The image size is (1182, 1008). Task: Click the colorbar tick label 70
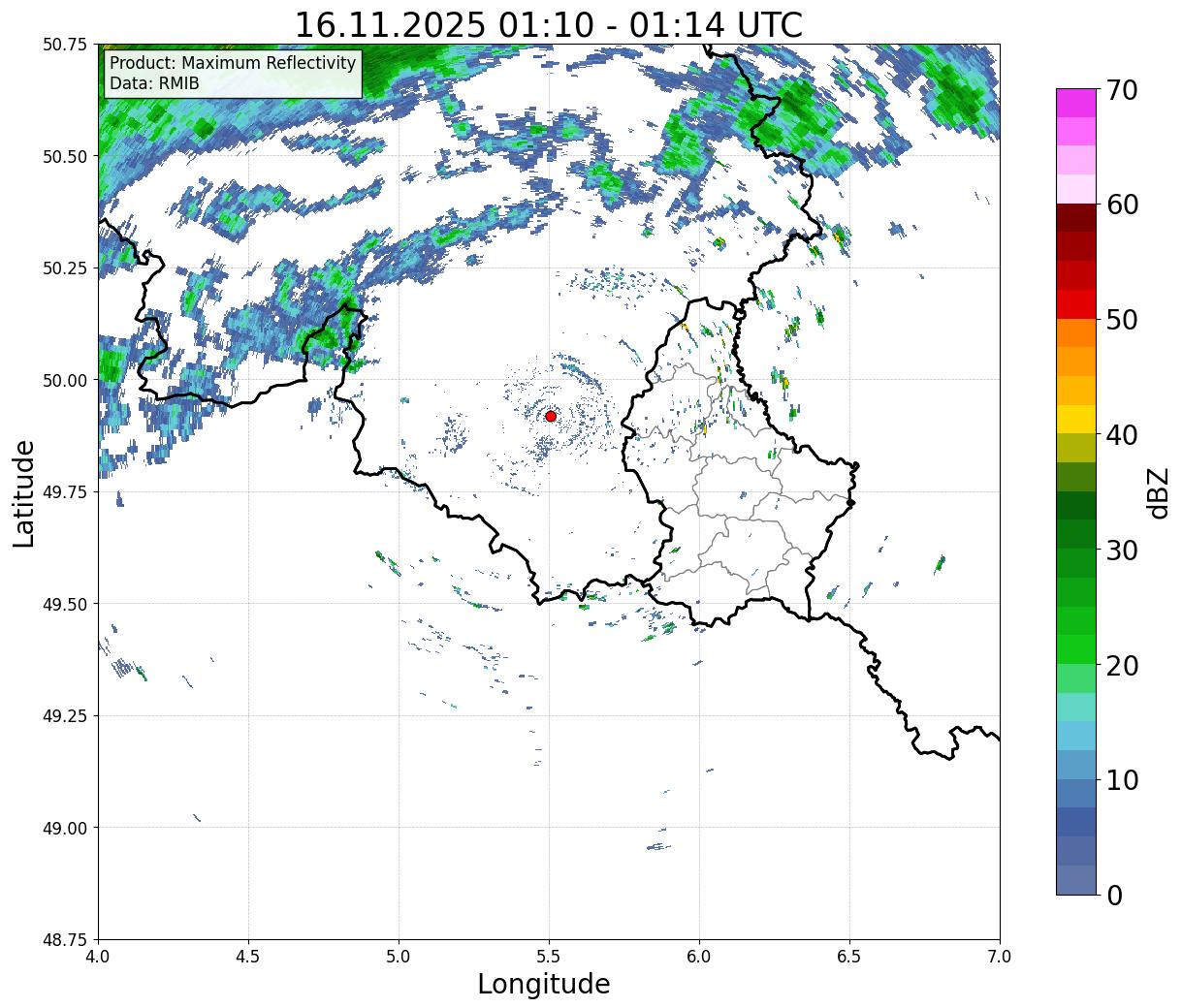(x=1121, y=90)
